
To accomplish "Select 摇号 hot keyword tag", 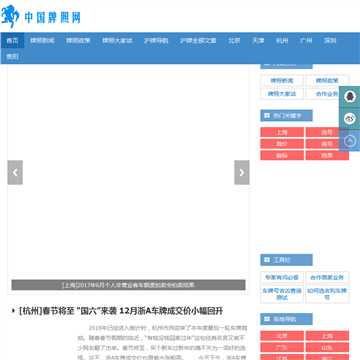I will click(x=327, y=144).
